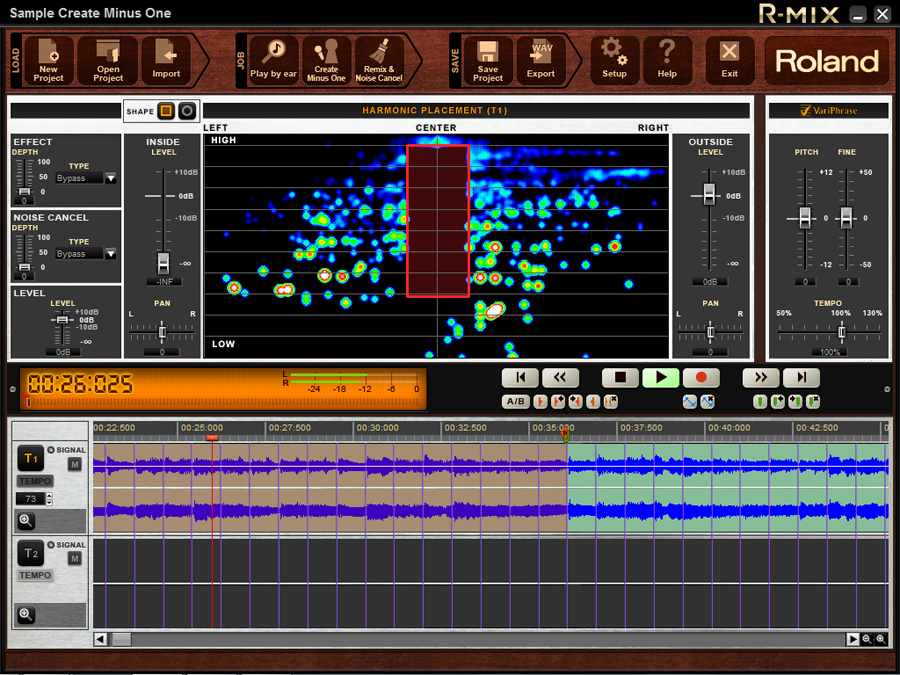Open the Setup gear icon
The width and height of the screenshot is (900, 675).
coord(614,61)
